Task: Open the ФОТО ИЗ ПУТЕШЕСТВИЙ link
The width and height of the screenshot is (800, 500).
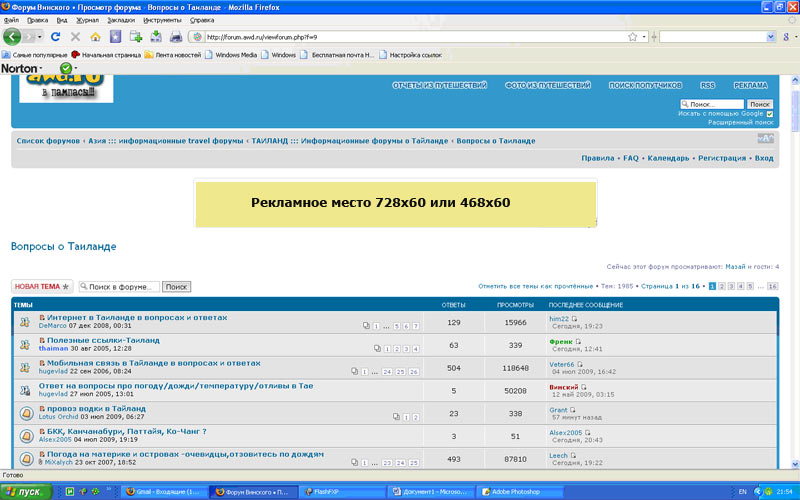Action: [548, 85]
